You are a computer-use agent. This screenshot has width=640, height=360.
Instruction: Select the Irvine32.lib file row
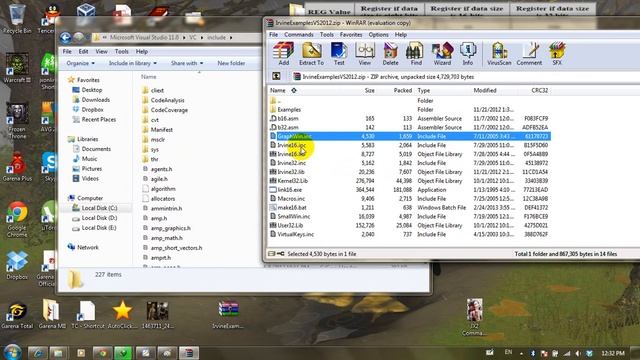click(x=409, y=172)
